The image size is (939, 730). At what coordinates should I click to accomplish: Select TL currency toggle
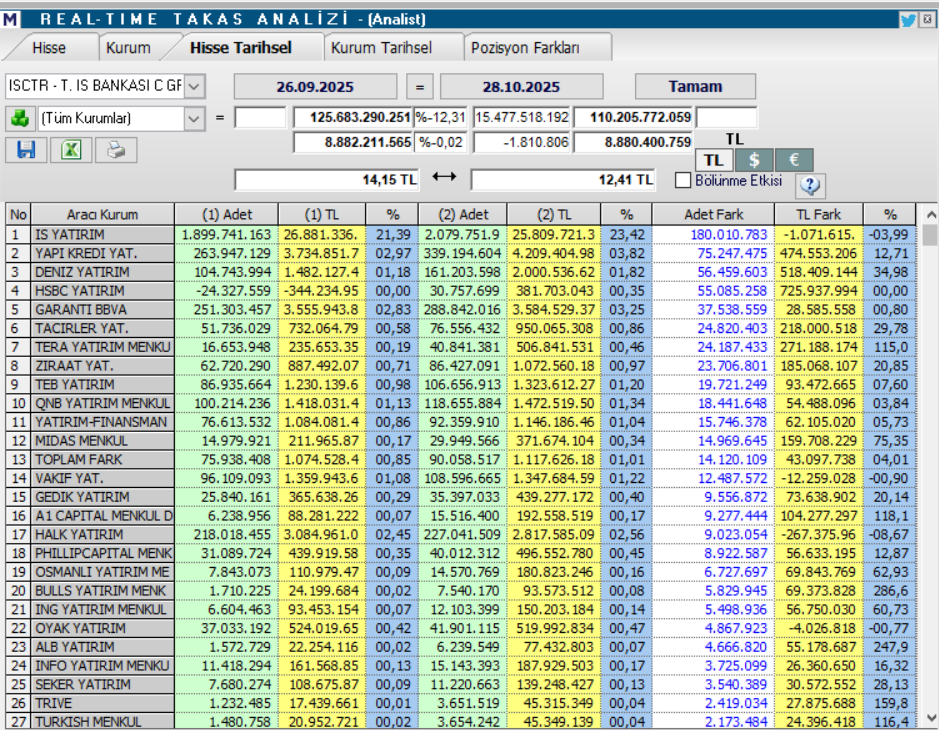pyautogui.click(x=713, y=160)
